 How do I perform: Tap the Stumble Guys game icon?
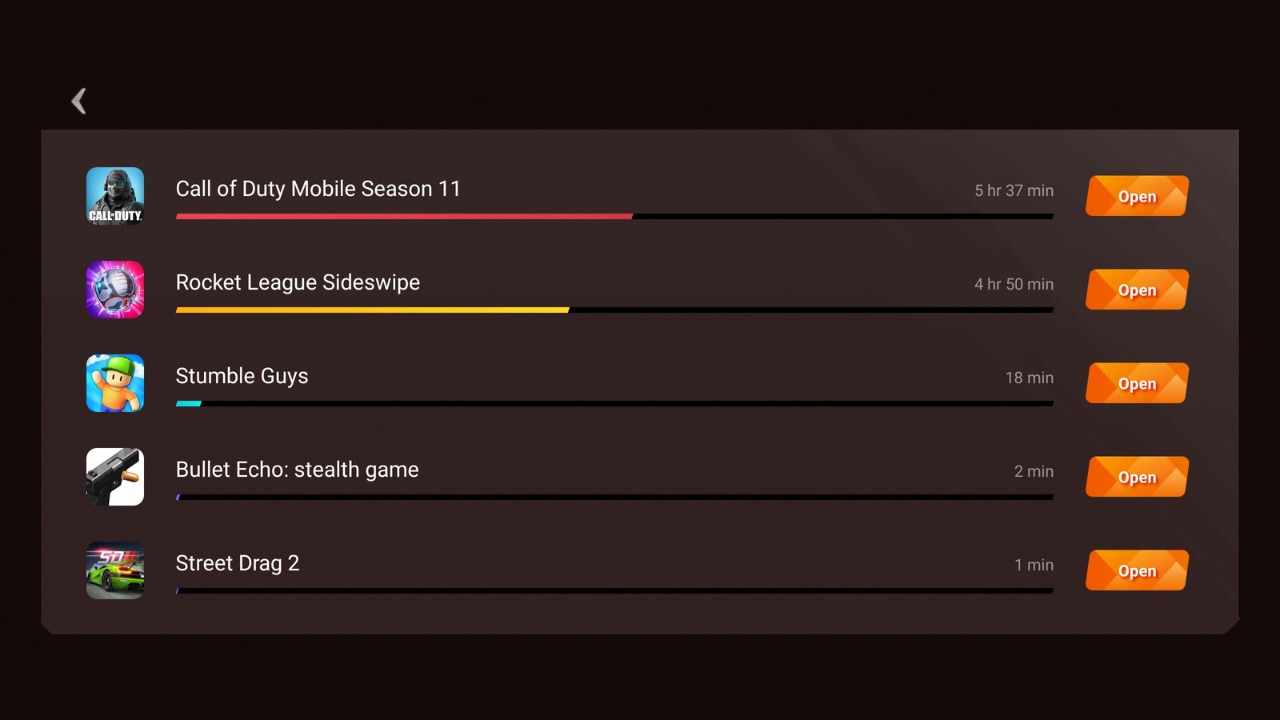click(x=115, y=383)
